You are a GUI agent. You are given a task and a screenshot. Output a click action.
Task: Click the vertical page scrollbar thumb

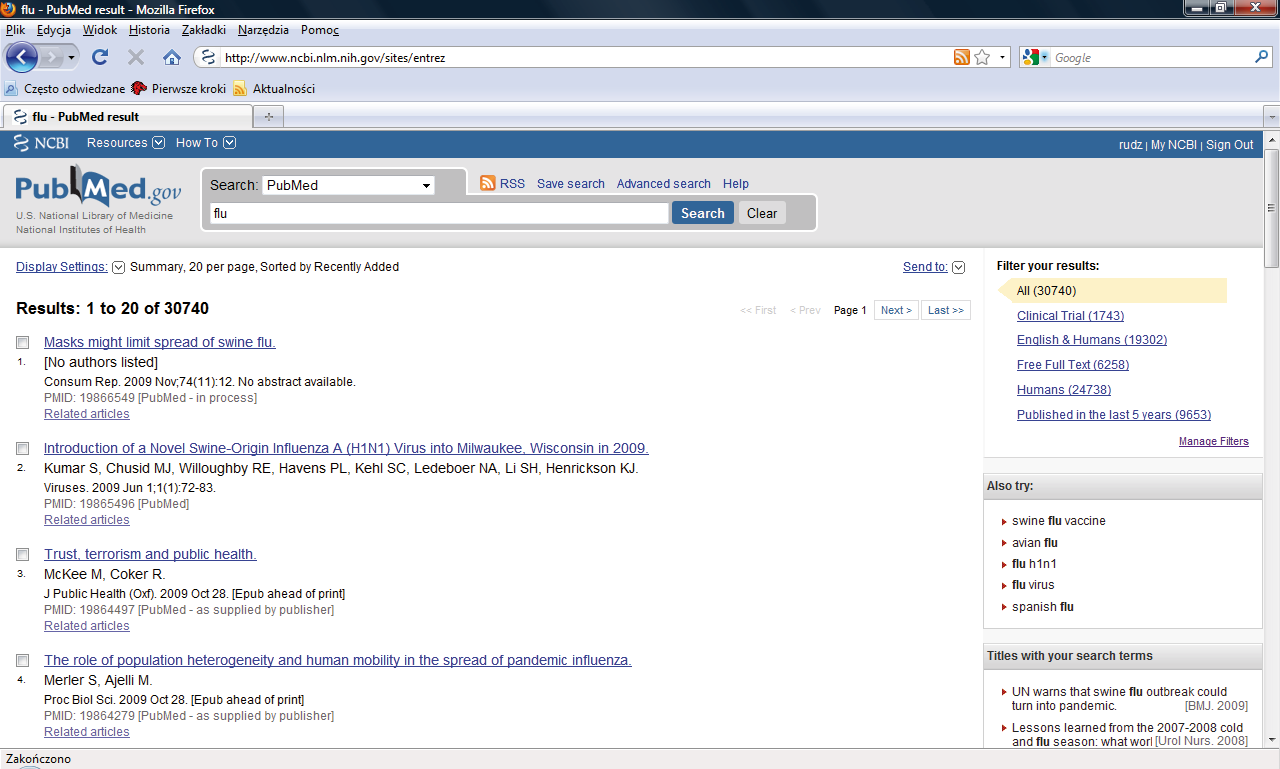[1271, 207]
